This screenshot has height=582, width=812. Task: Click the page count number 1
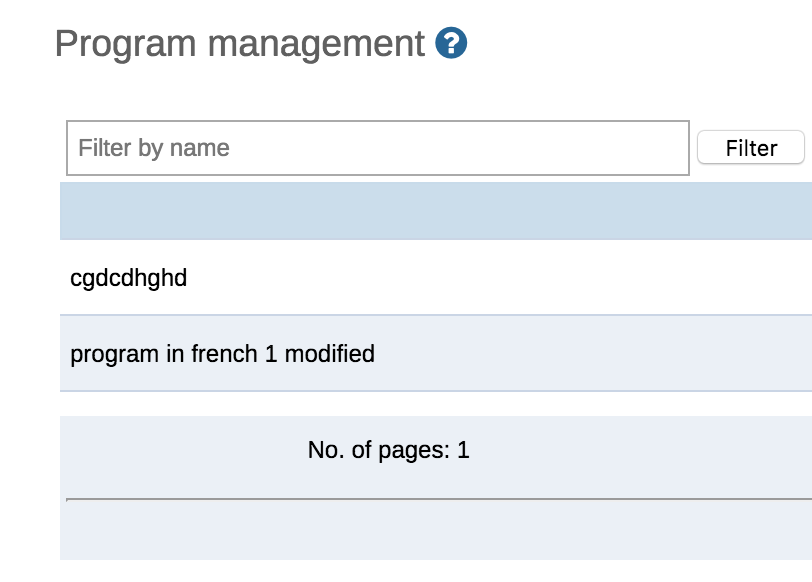pos(463,450)
